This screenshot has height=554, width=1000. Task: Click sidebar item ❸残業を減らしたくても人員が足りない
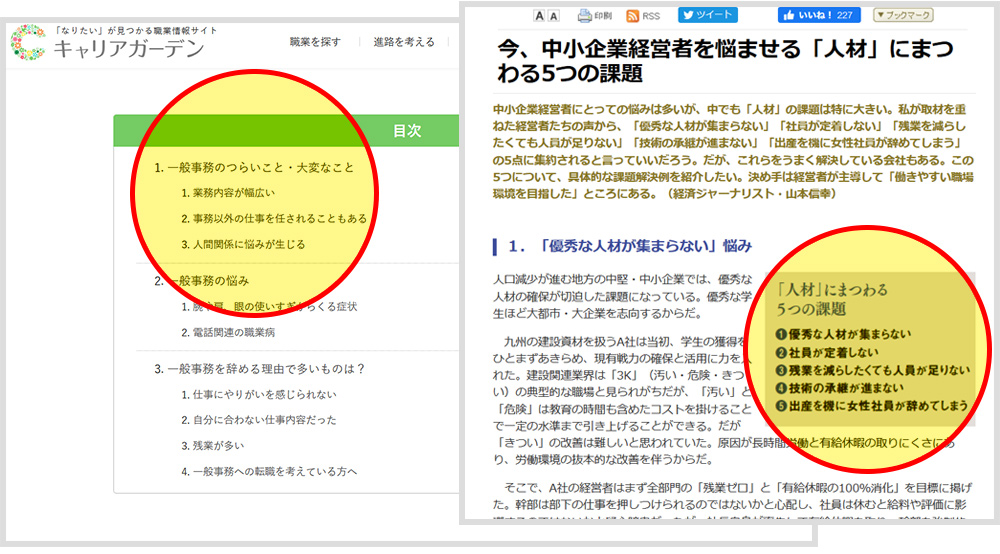tap(872, 370)
